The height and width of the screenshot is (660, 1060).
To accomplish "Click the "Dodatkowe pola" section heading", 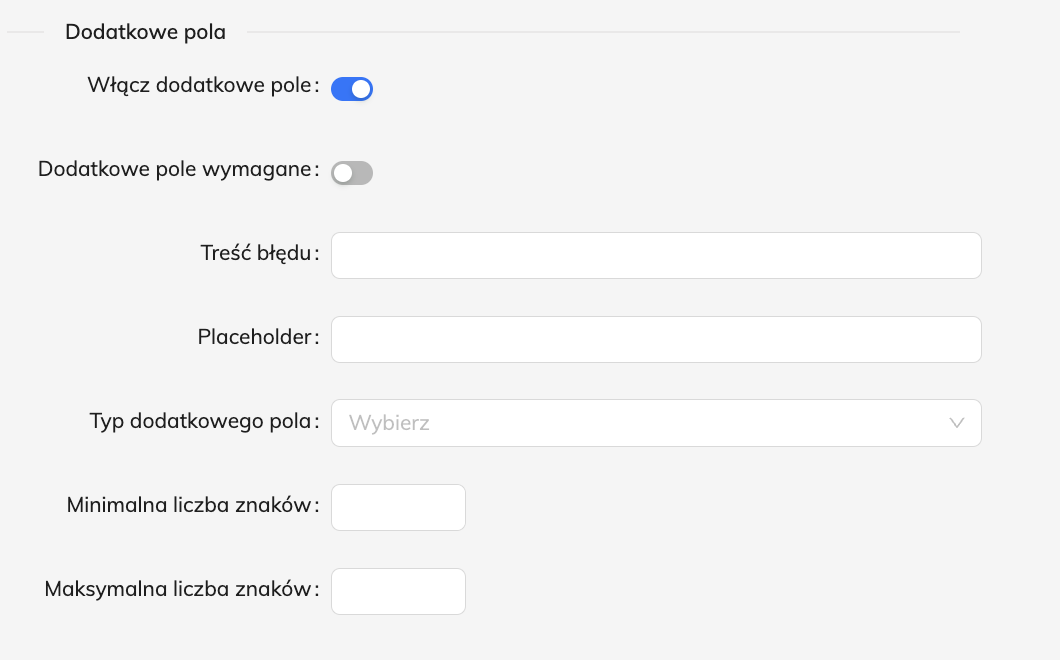I will [145, 32].
